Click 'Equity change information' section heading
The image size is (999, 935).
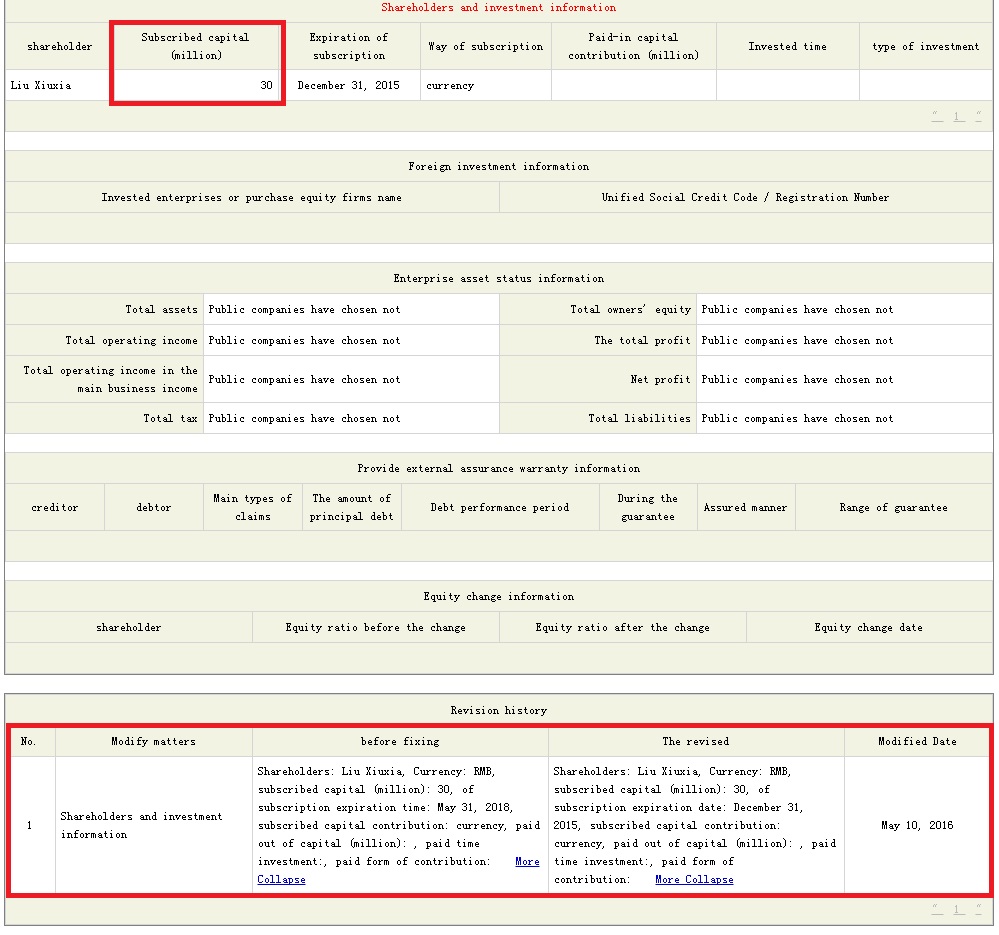(x=498, y=596)
